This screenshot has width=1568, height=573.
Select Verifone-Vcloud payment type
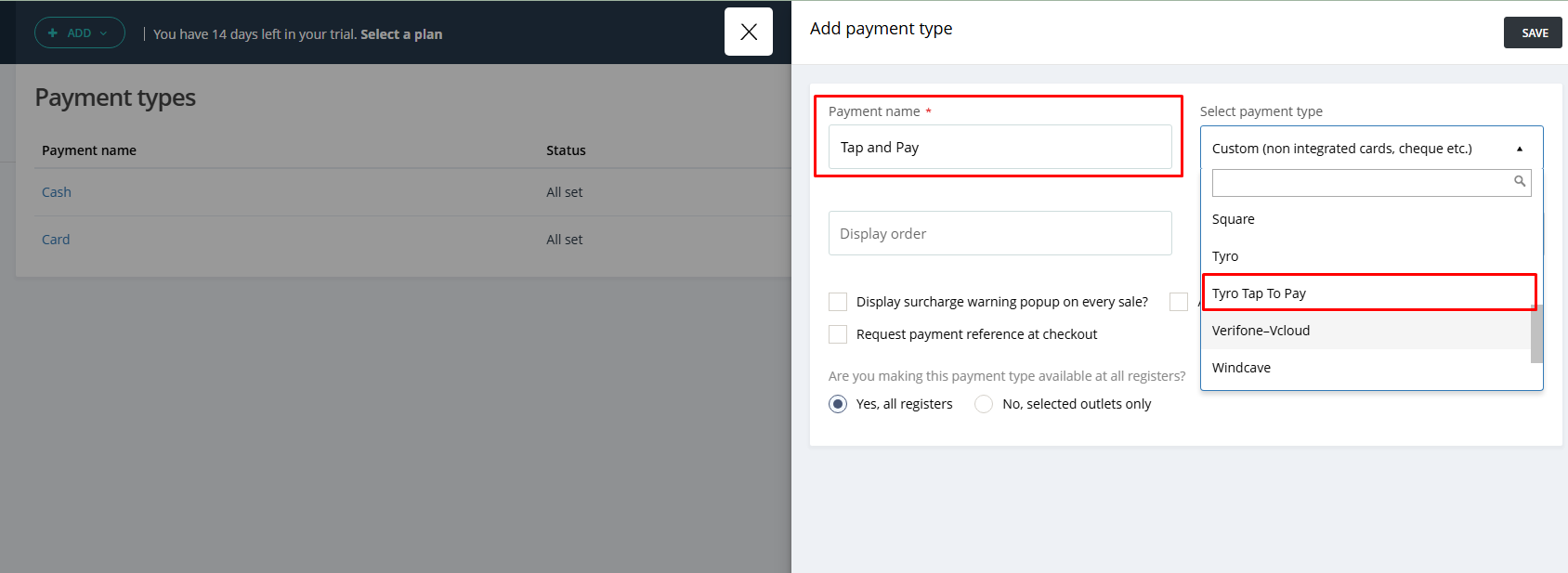pyautogui.click(x=1261, y=331)
